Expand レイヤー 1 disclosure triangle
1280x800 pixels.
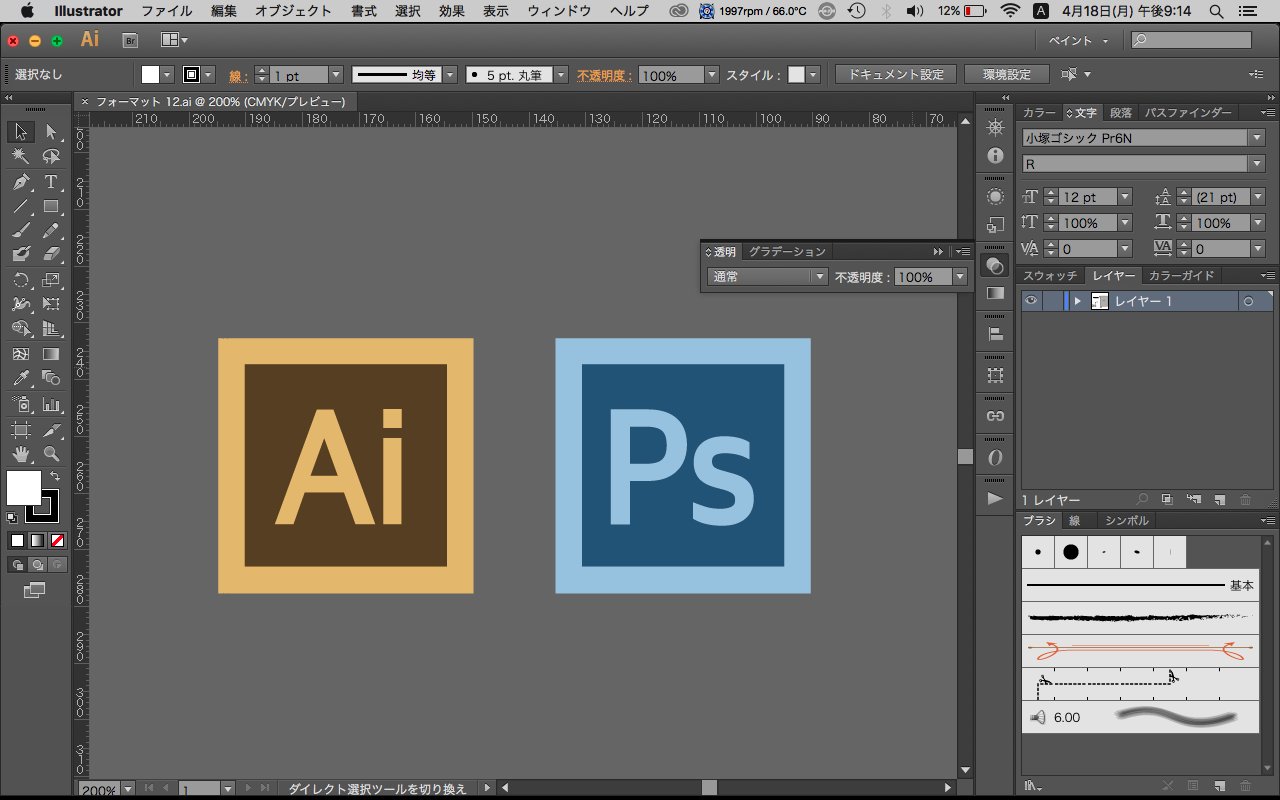pyautogui.click(x=1077, y=301)
